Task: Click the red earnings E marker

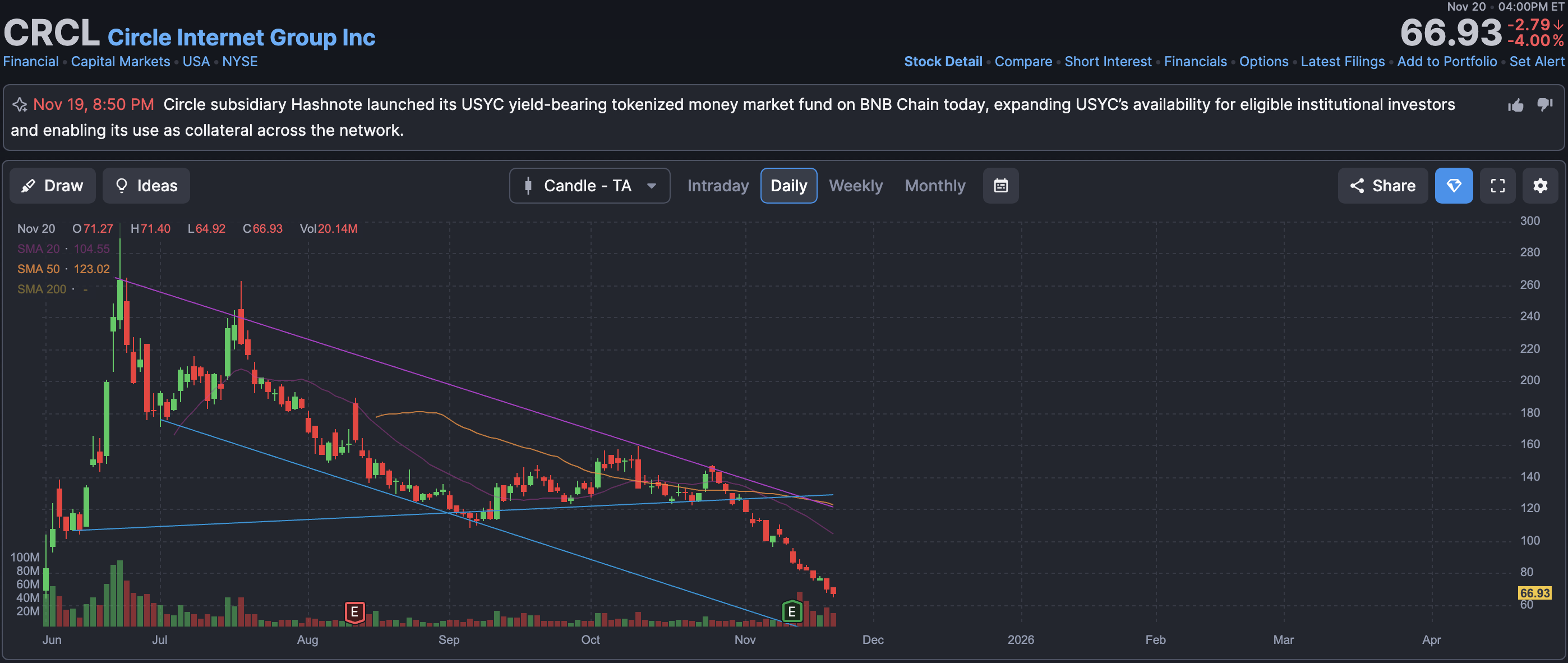Action: coord(354,612)
